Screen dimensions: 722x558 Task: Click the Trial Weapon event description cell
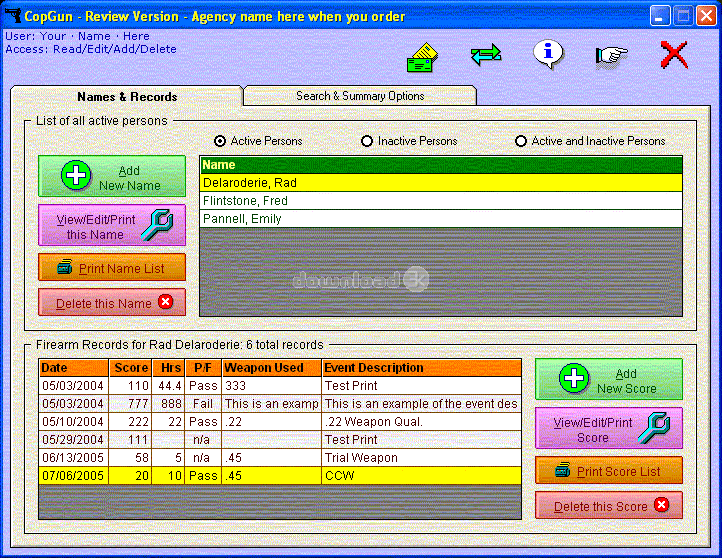tap(422, 458)
